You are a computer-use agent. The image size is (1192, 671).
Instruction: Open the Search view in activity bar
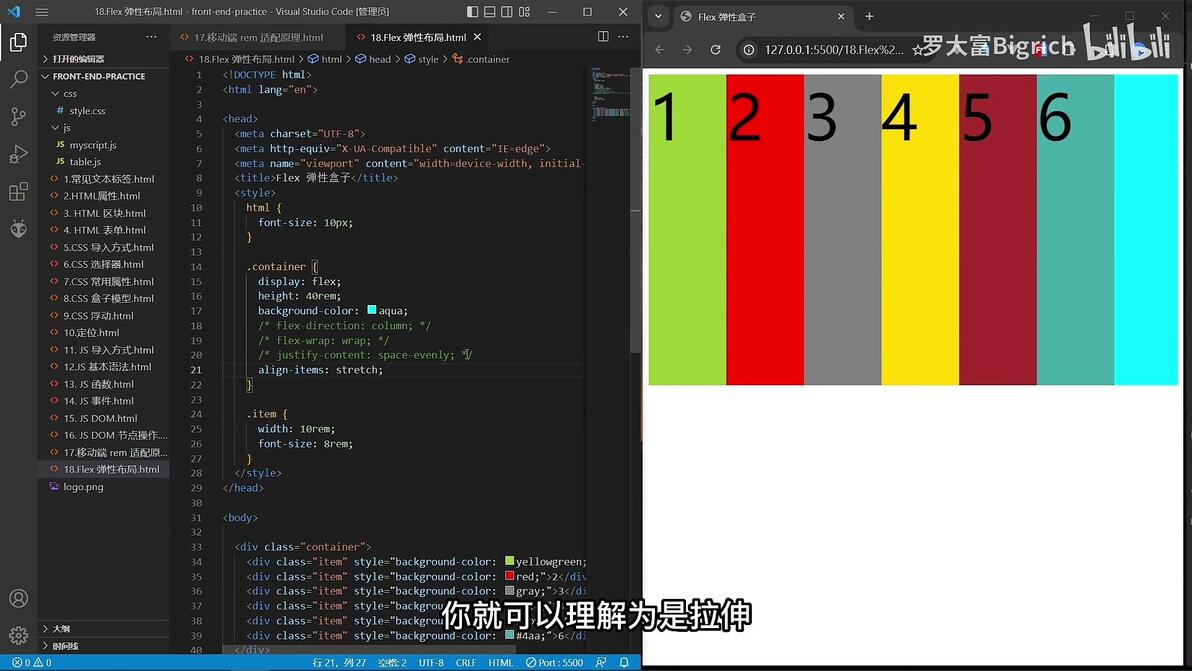coord(18,79)
